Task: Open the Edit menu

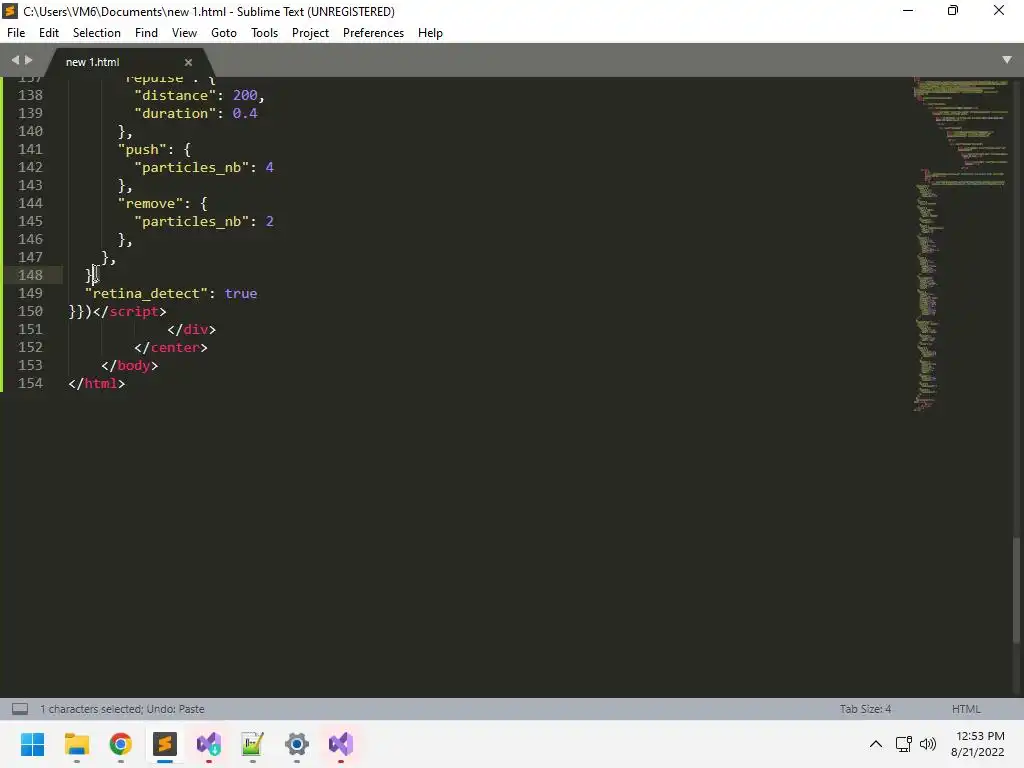Action: click(49, 33)
